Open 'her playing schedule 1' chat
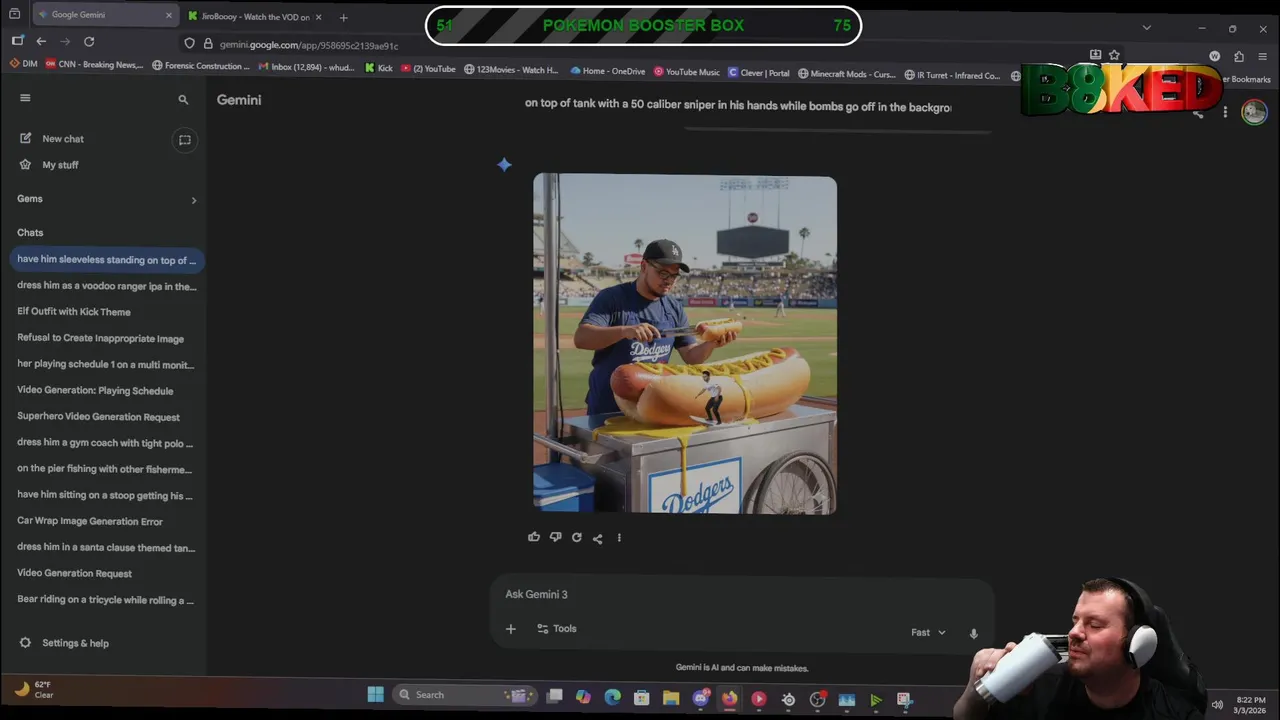The height and width of the screenshot is (720, 1280). 106,365
